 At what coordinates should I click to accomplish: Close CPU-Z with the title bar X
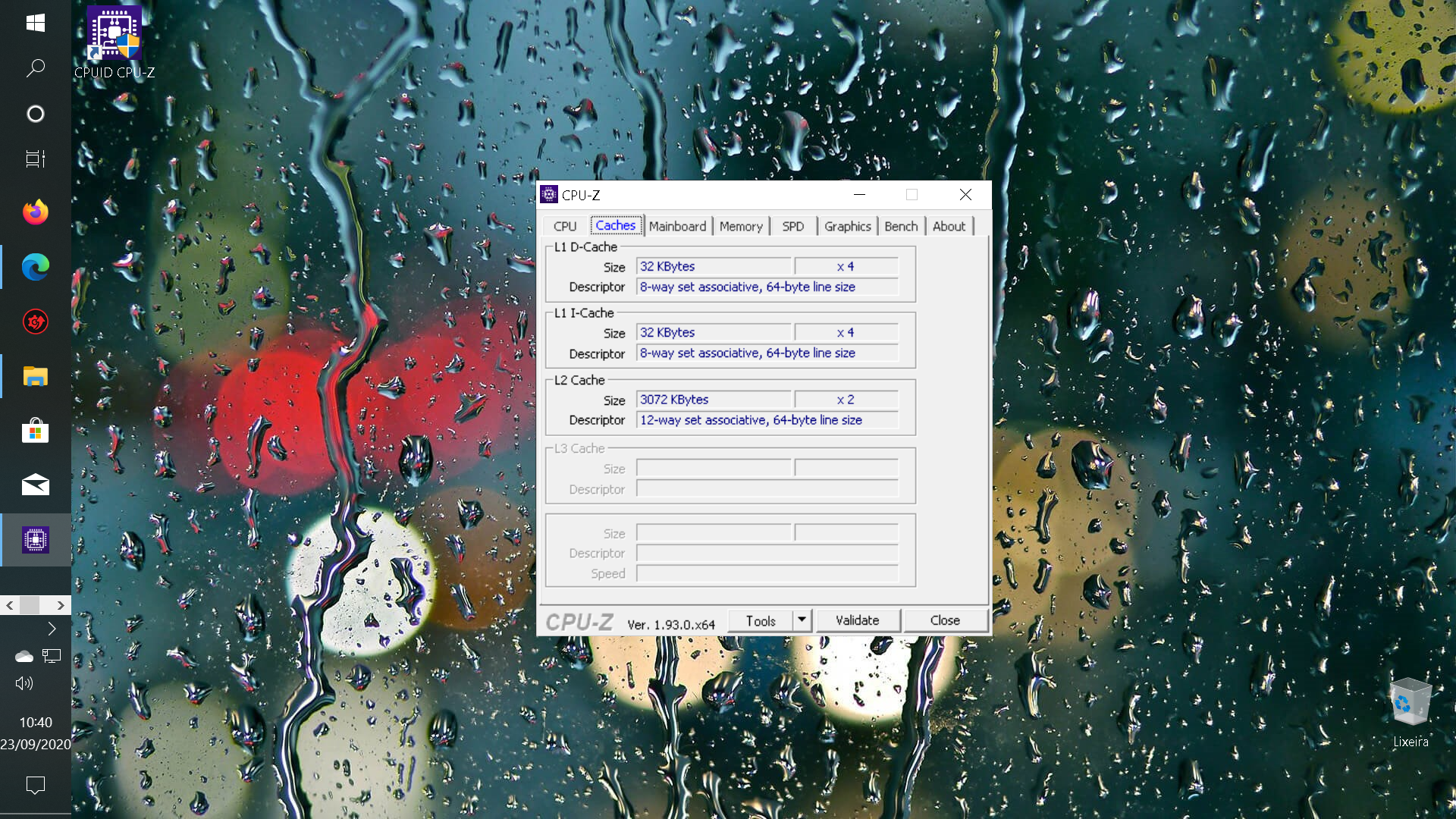965,195
